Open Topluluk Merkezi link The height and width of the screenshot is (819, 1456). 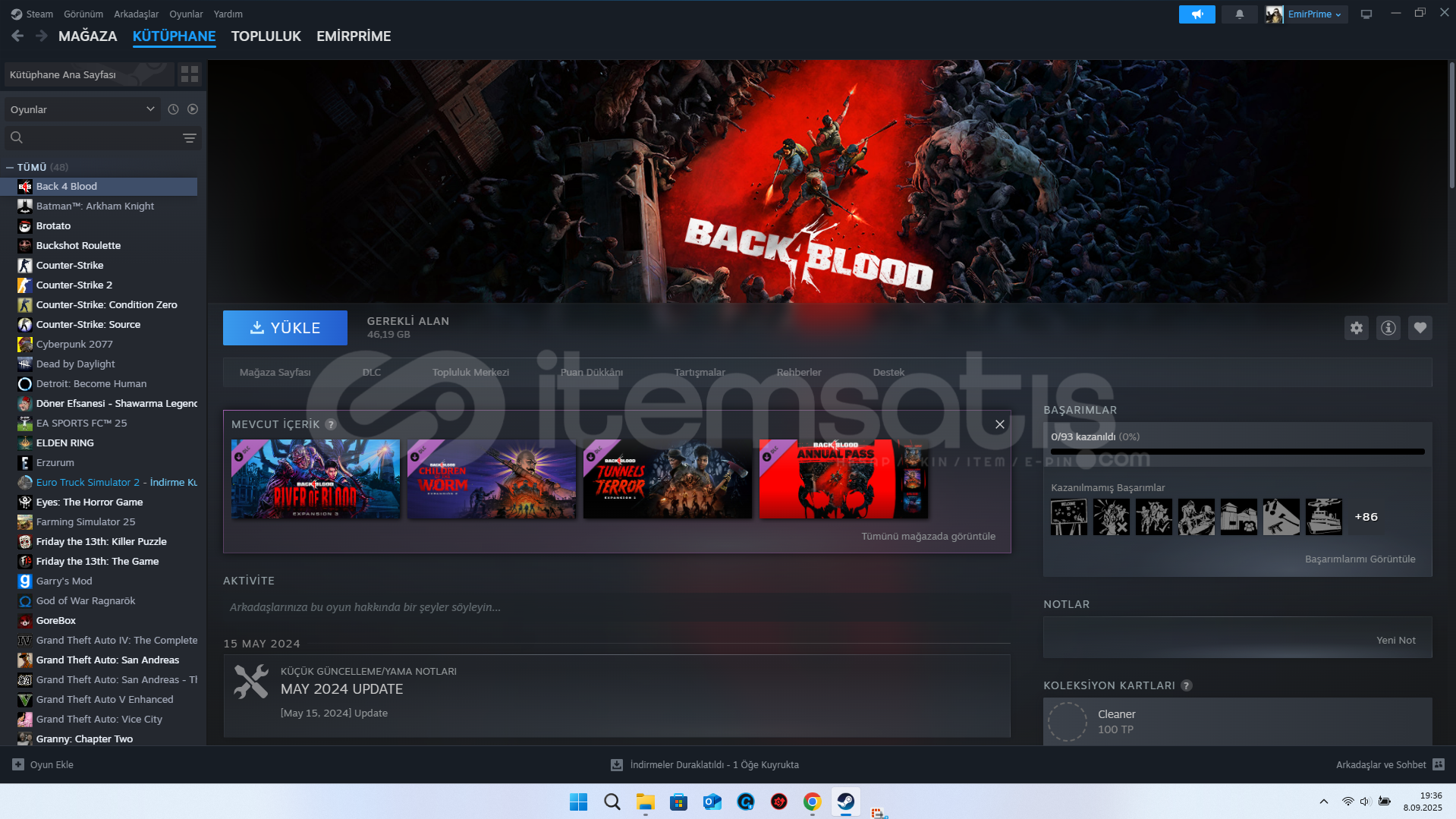[x=470, y=372]
